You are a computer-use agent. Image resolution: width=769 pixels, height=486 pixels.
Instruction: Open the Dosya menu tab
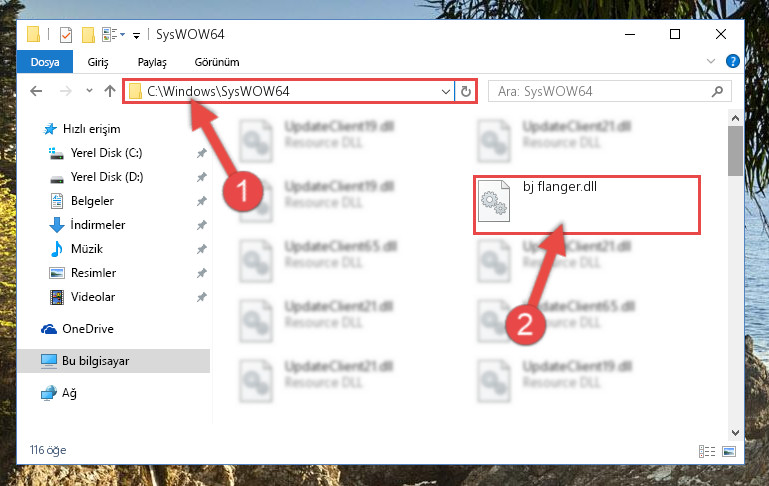coord(45,62)
